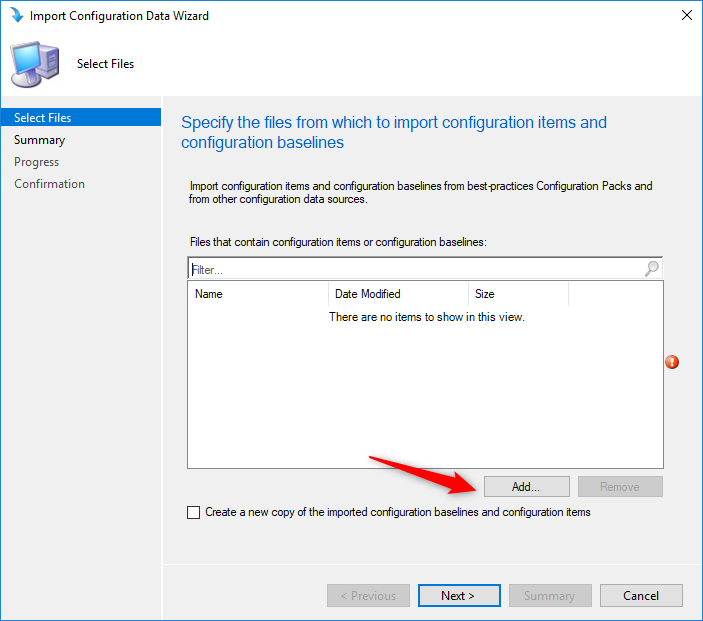Sort files by Name column header
This screenshot has height=621, width=703.
258,294
